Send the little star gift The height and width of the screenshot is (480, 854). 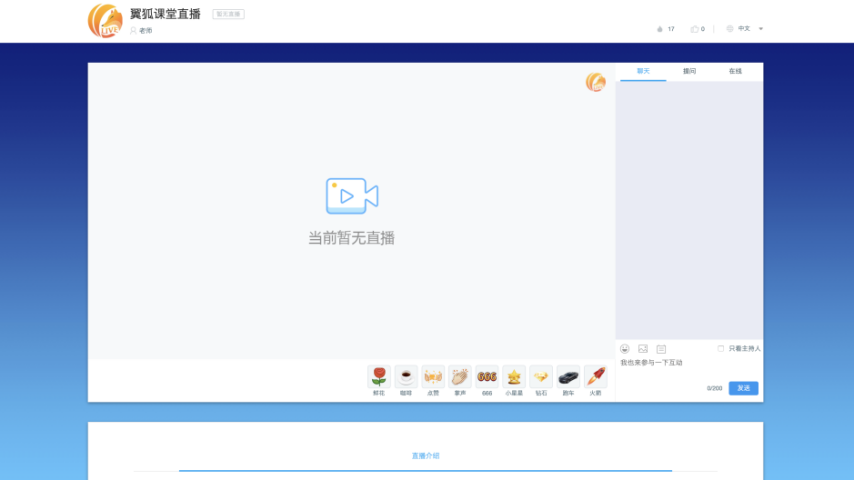(514, 377)
